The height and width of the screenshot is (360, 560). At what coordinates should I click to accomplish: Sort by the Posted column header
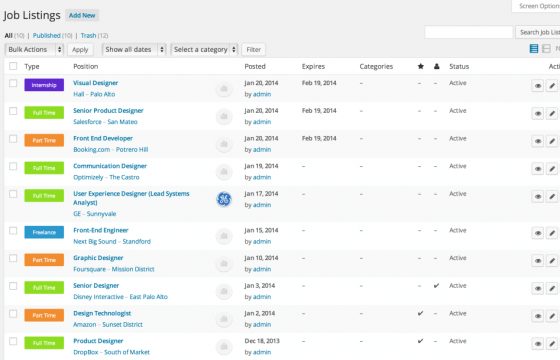coord(255,66)
